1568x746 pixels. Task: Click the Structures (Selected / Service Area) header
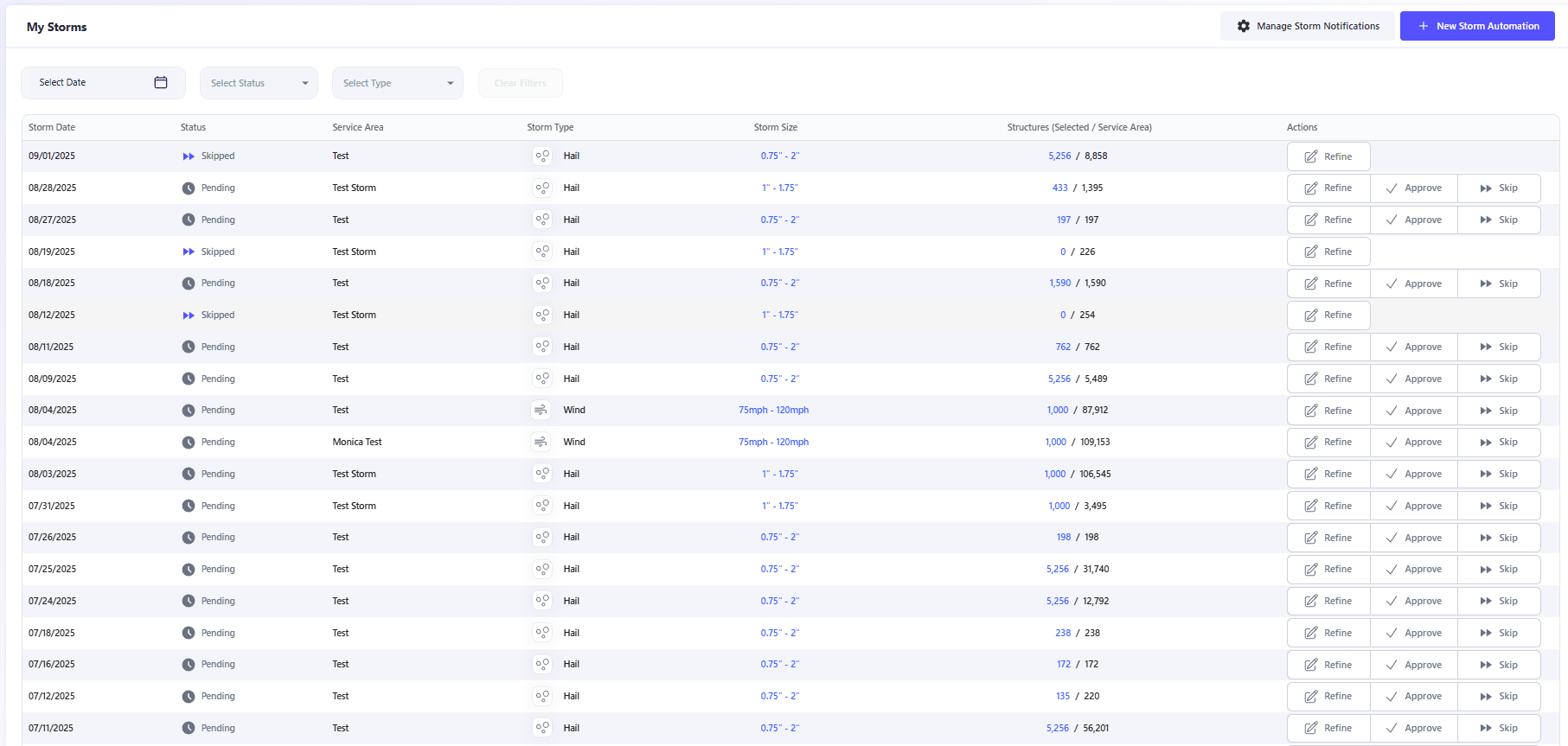coord(1079,127)
